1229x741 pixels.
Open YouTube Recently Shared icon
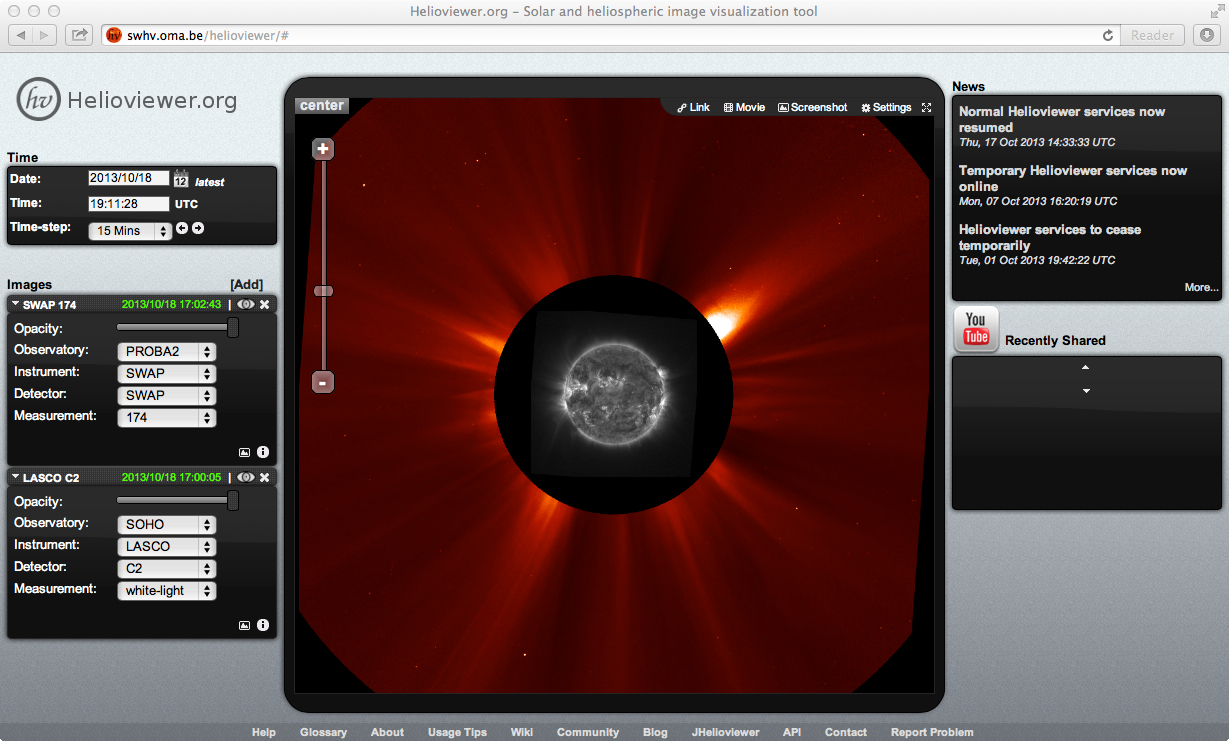pos(976,330)
